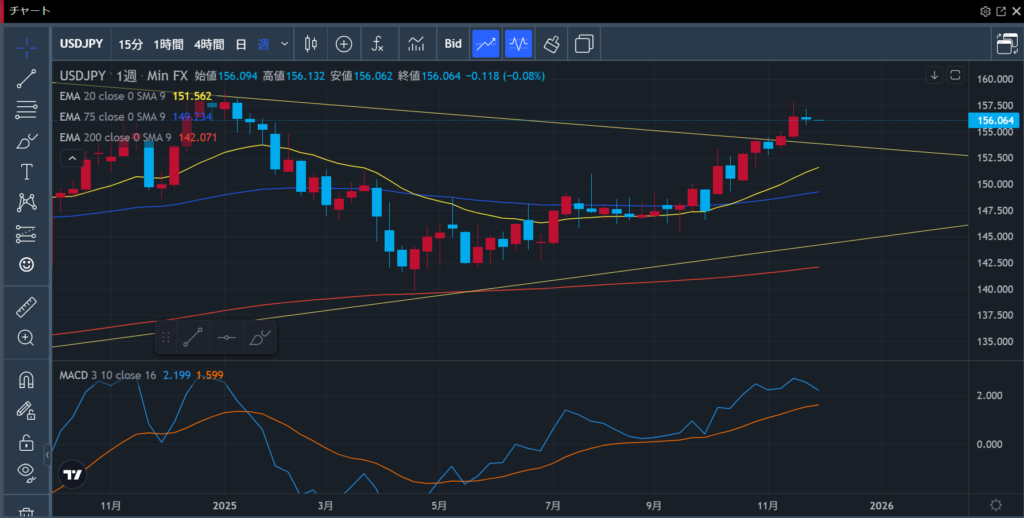Viewport: 1024px width, 518px height.
Task: Click the USDJPY symbol button
Action: pos(80,44)
